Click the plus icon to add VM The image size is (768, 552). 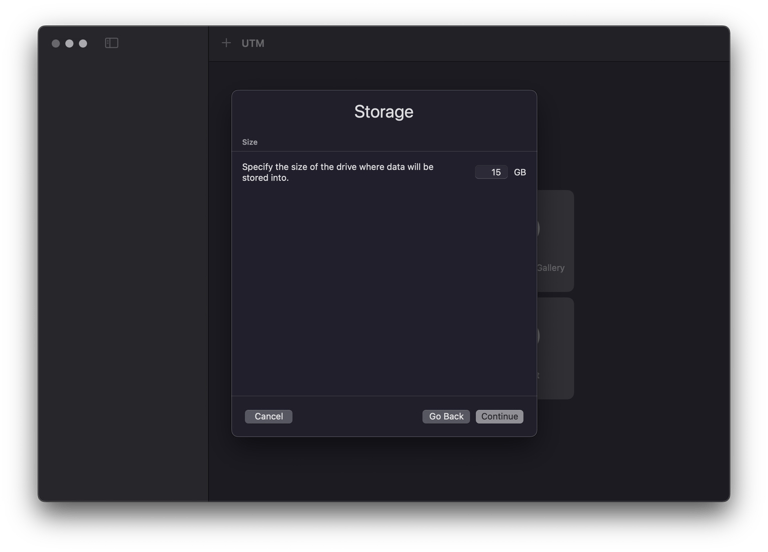226,43
